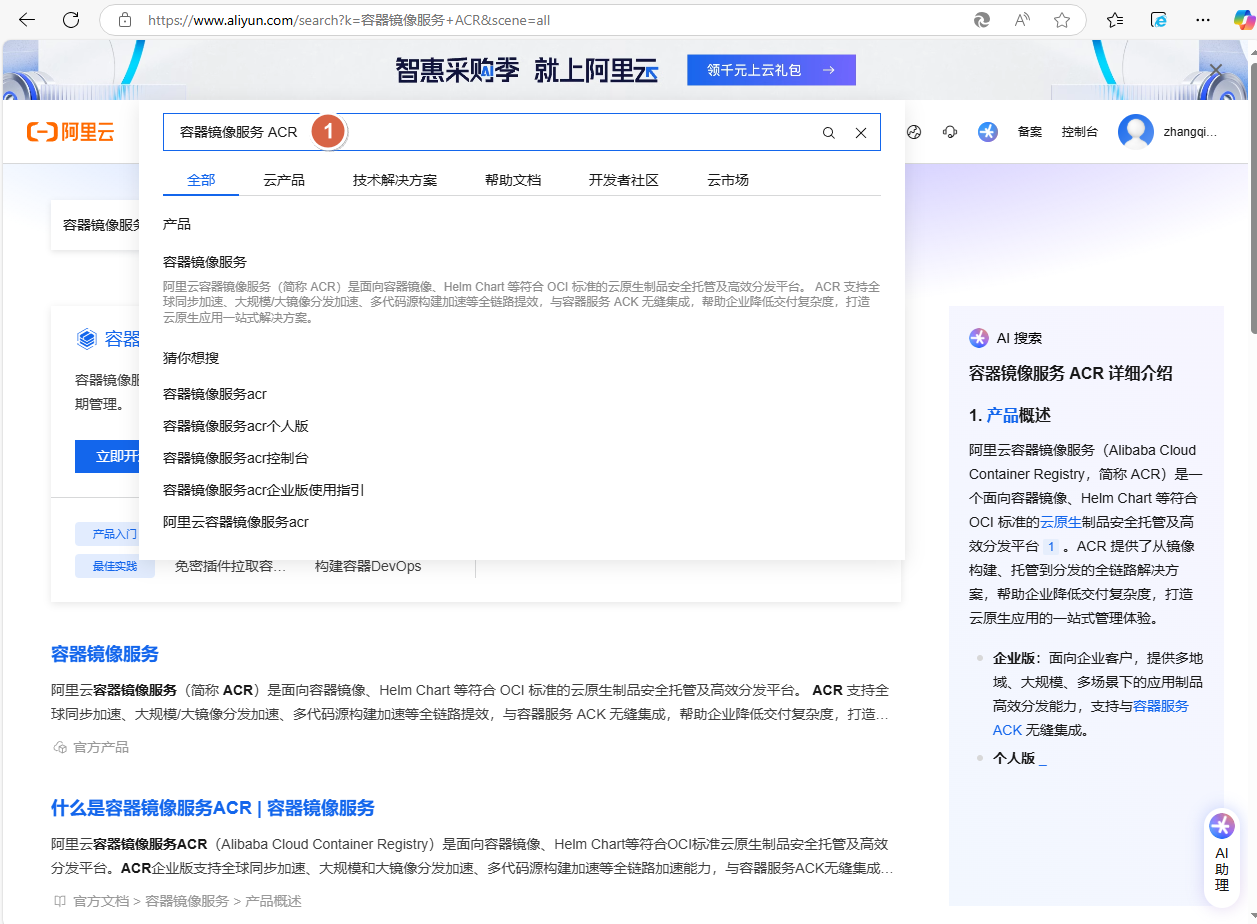The image size is (1257, 924).
Task: Open the 备案 header link
Action: coord(1030,132)
